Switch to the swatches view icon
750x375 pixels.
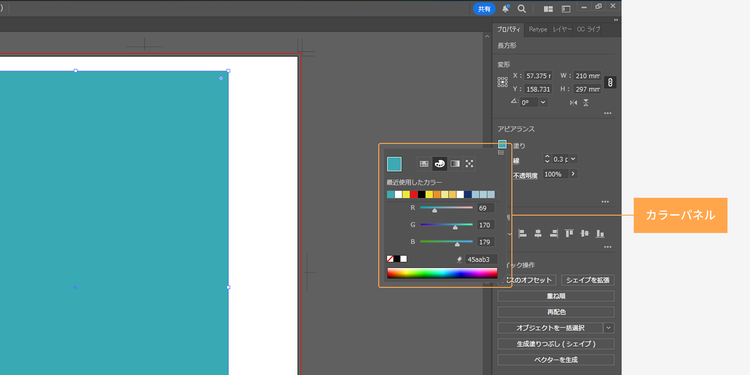pos(424,164)
